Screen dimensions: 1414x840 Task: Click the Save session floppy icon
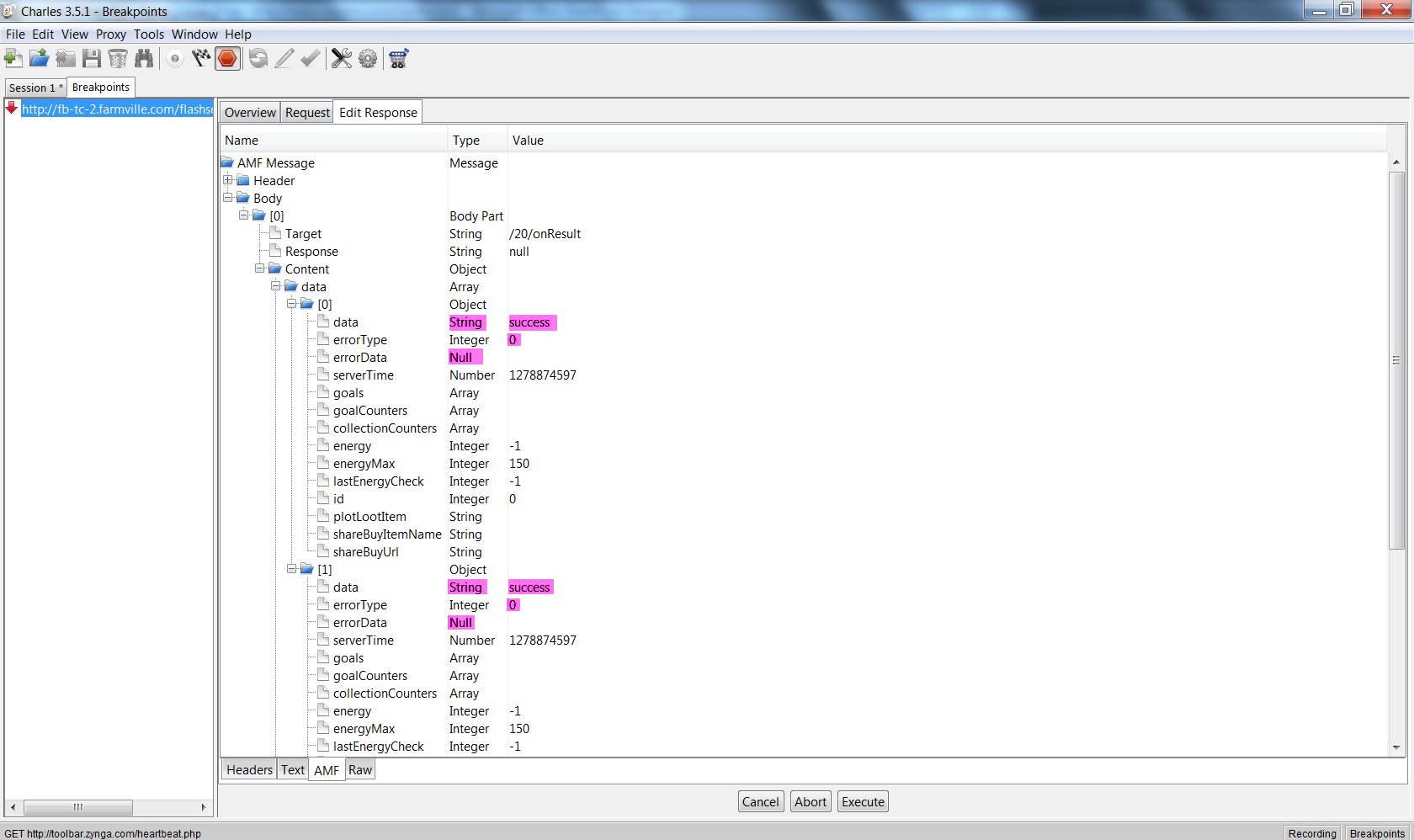92,58
